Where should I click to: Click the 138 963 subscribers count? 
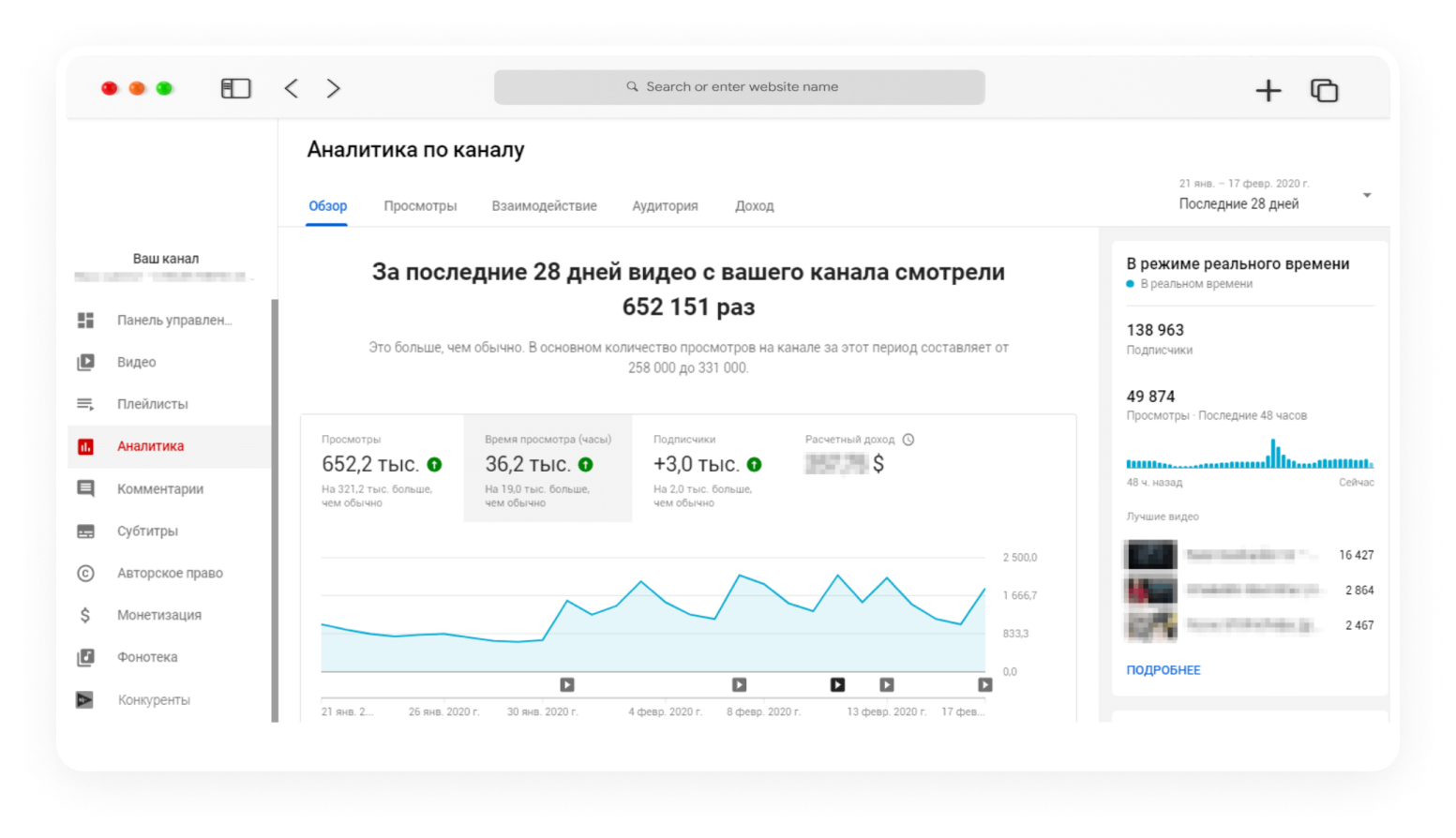(1155, 330)
